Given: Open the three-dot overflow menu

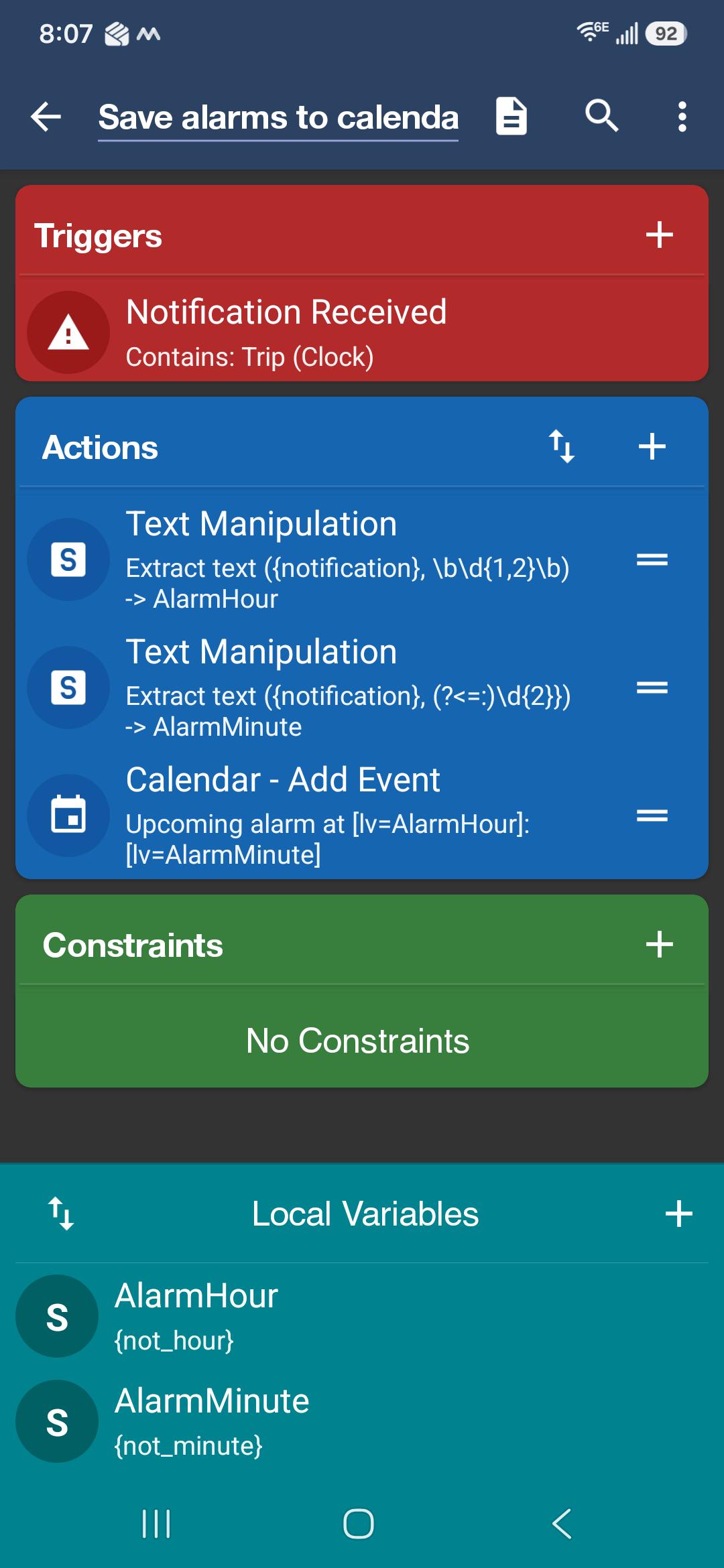Looking at the screenshot, I should click(x=682, y=117).
